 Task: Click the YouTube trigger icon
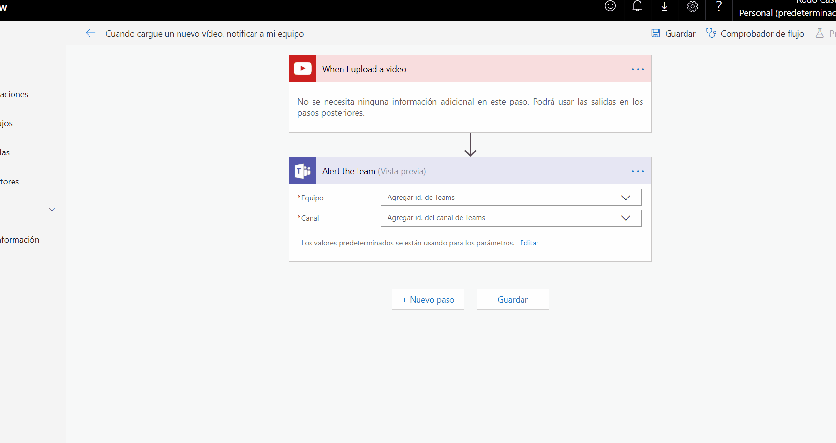(x=302, y=69)
